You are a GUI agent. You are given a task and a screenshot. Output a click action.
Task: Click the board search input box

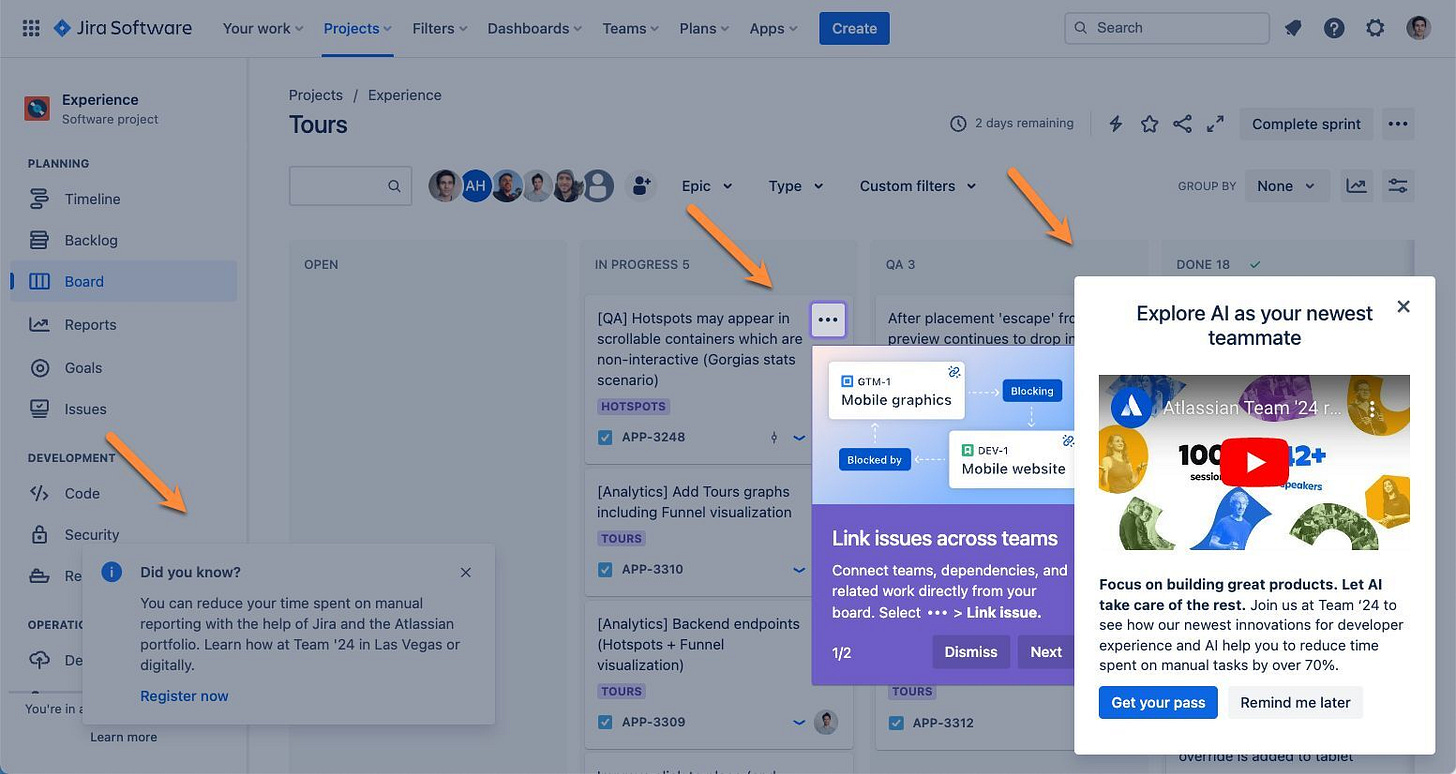350,186
